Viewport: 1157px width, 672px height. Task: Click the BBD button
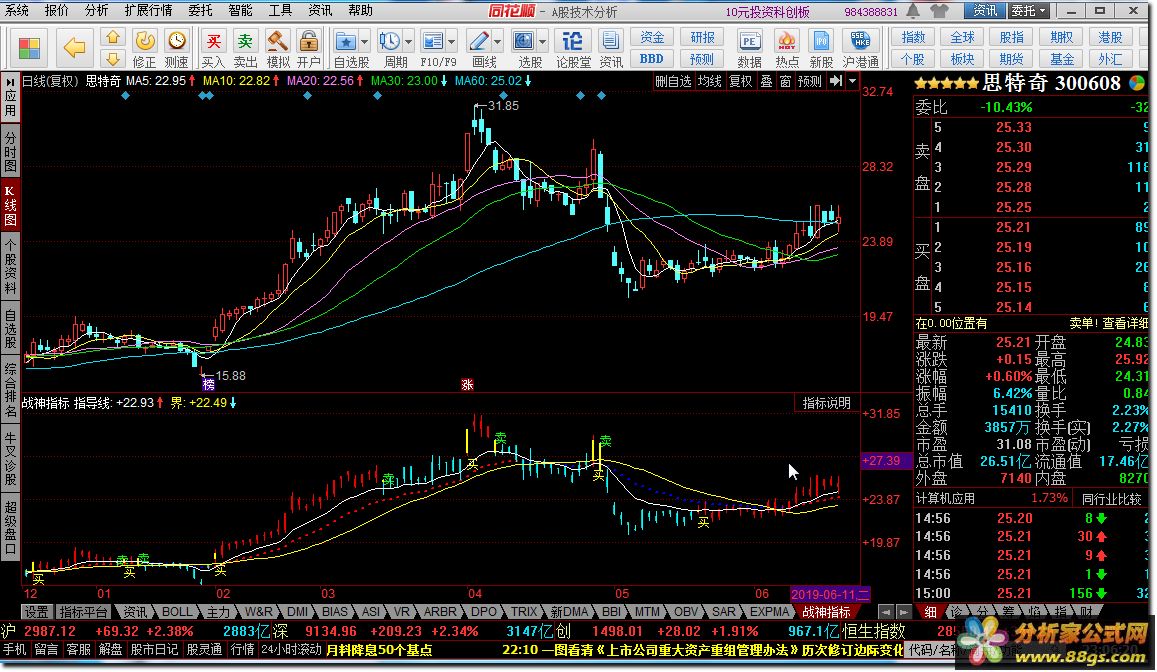pyautogui.click(x=652, y=59)
